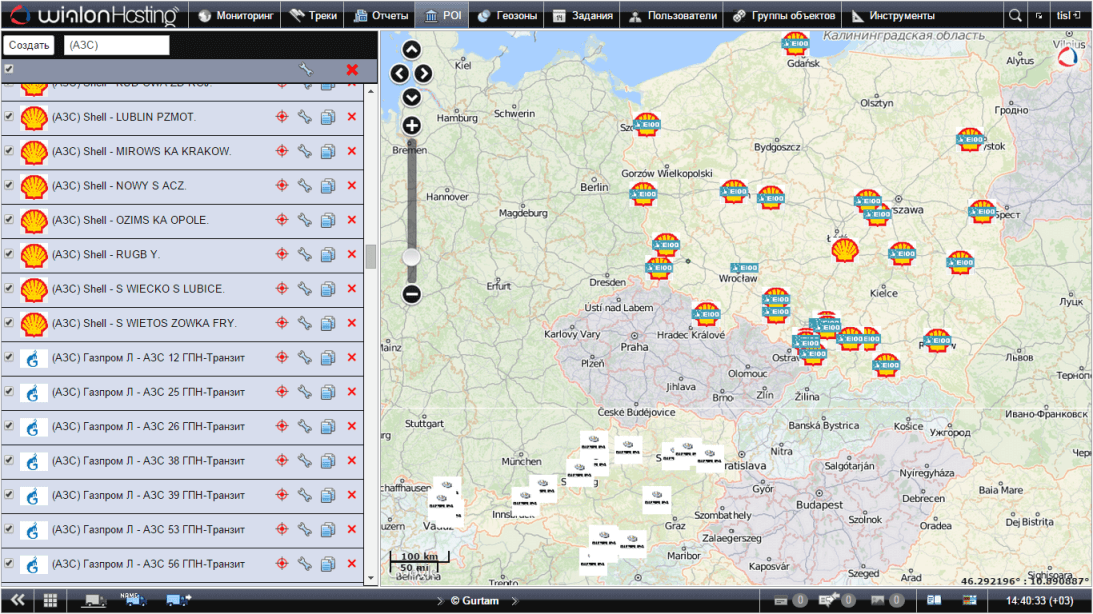Locate Shell LUBLIN PZMOT on map
Viewport: 1093px width, 614px height.
pyautogui.click(x=282, y=117)
